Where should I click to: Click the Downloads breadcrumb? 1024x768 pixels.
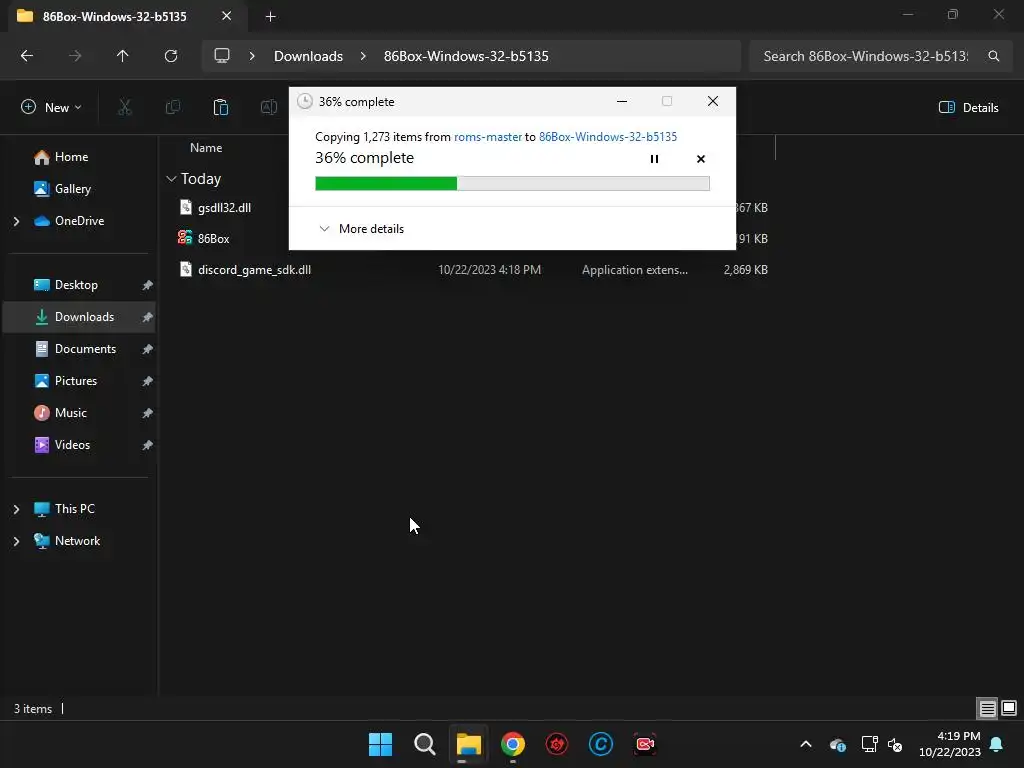308,56
